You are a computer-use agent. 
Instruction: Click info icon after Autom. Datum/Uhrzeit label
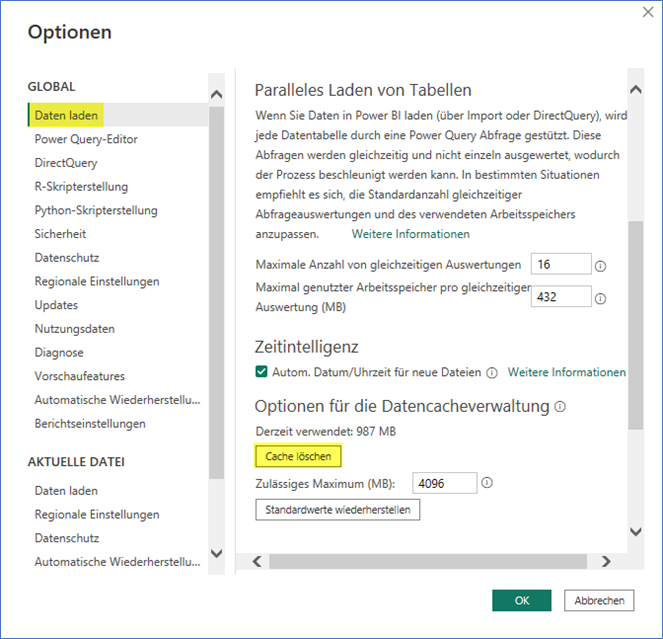pyautogui.click(x=492, y=373)
